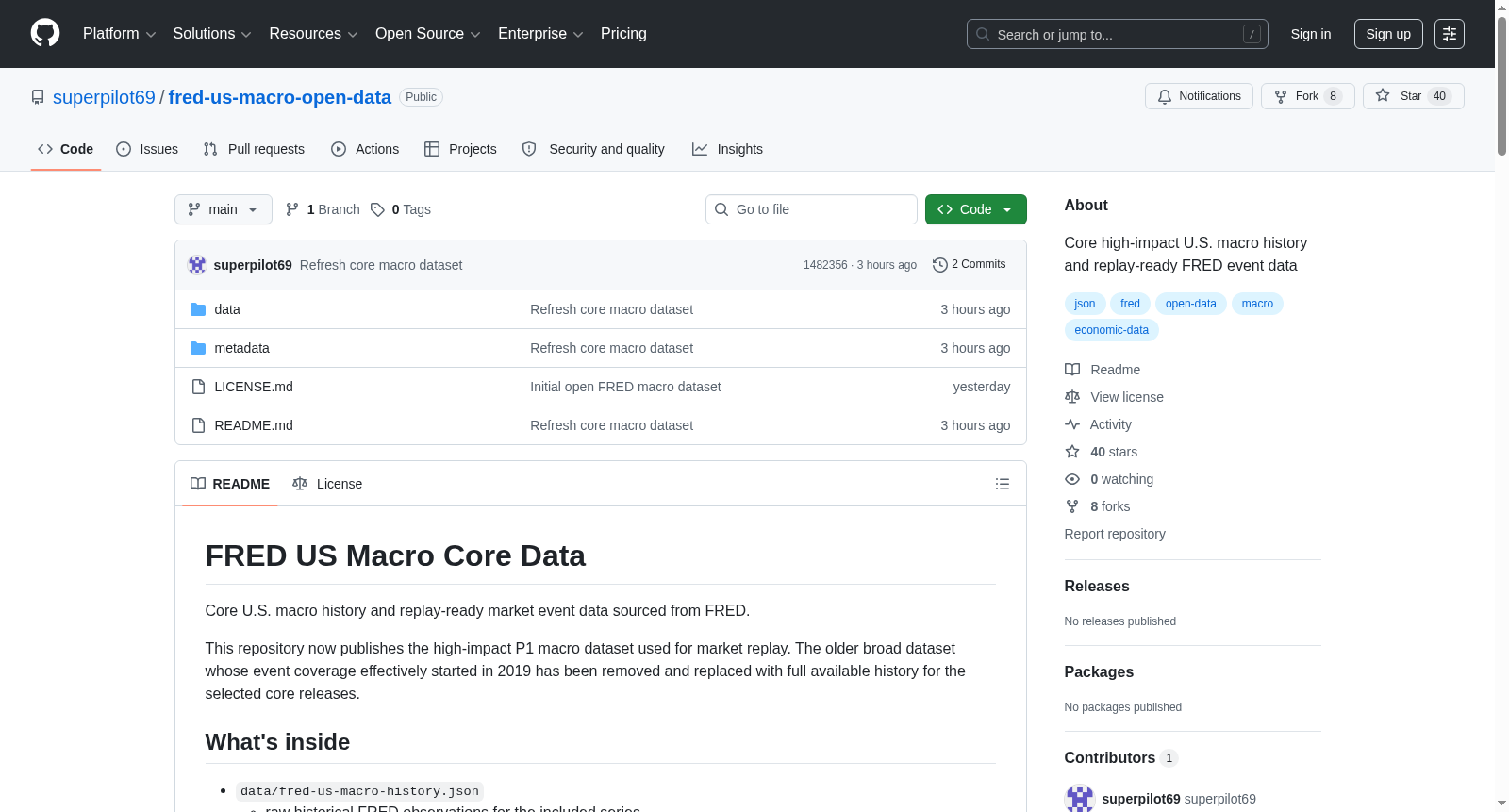Click the 'Initial open FRED macro dataset' commit message

click(625, 387)
